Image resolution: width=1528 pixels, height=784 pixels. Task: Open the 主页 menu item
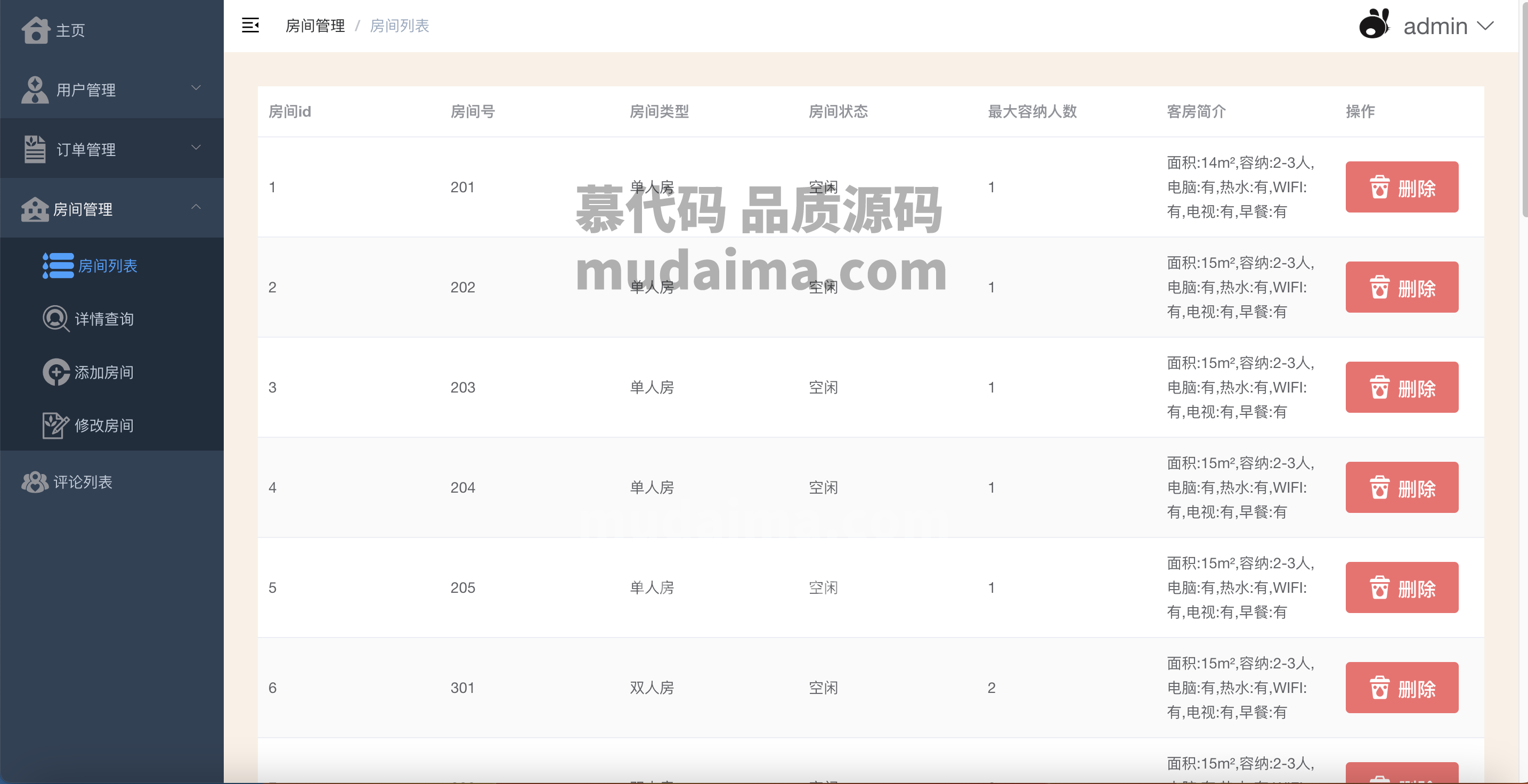click(x=111, y=30)
